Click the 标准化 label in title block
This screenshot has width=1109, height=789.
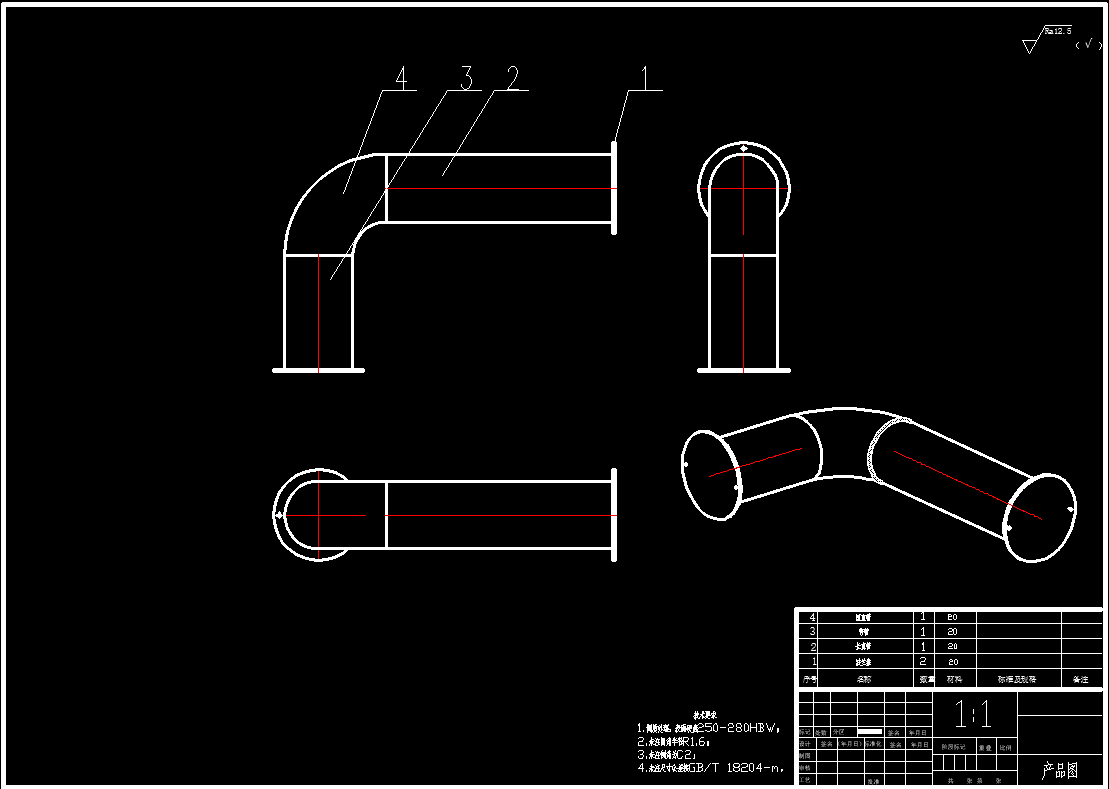873,744
